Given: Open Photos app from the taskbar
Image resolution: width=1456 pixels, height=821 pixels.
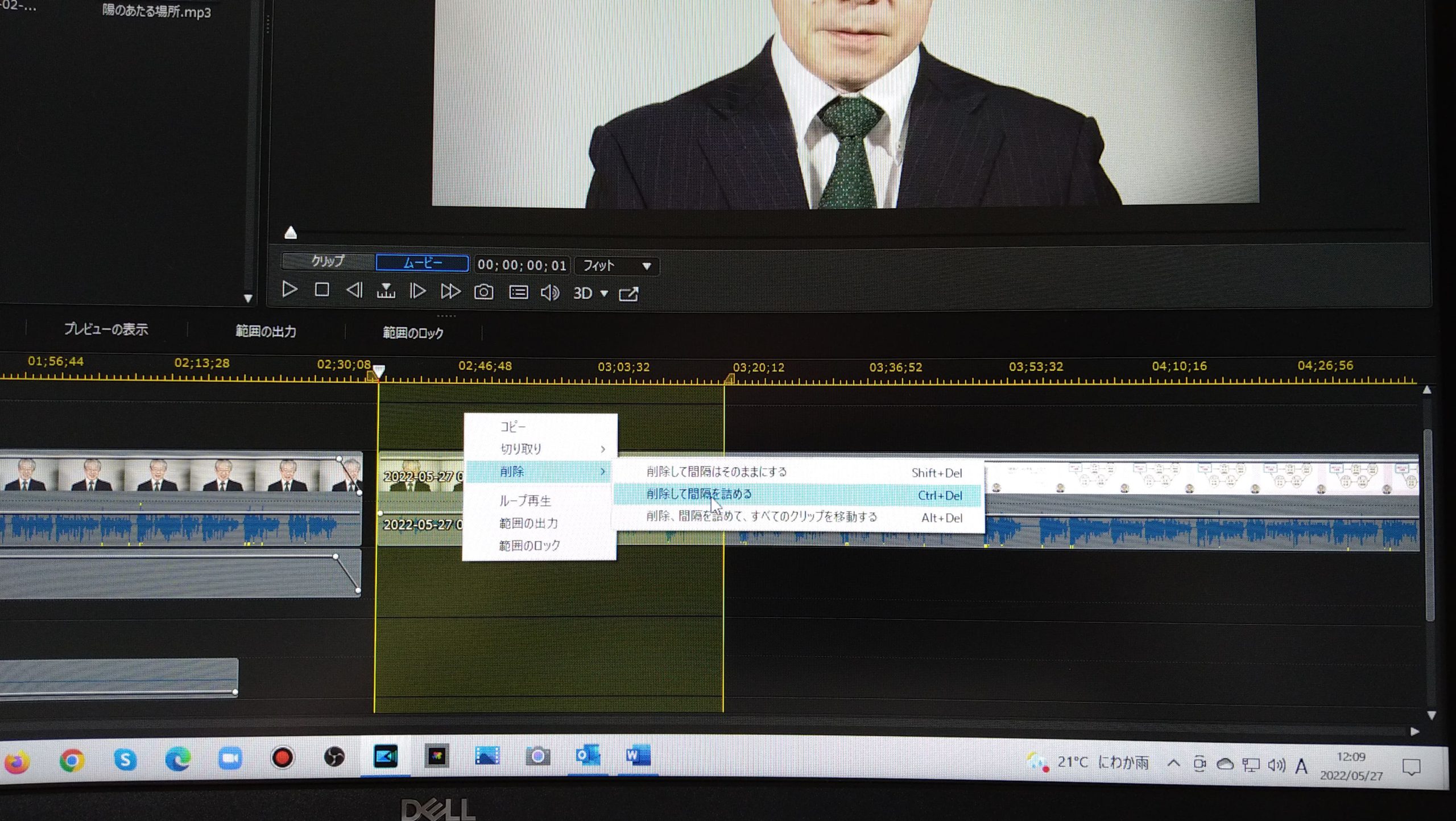Looking at the screenshot, I should 487,756.
